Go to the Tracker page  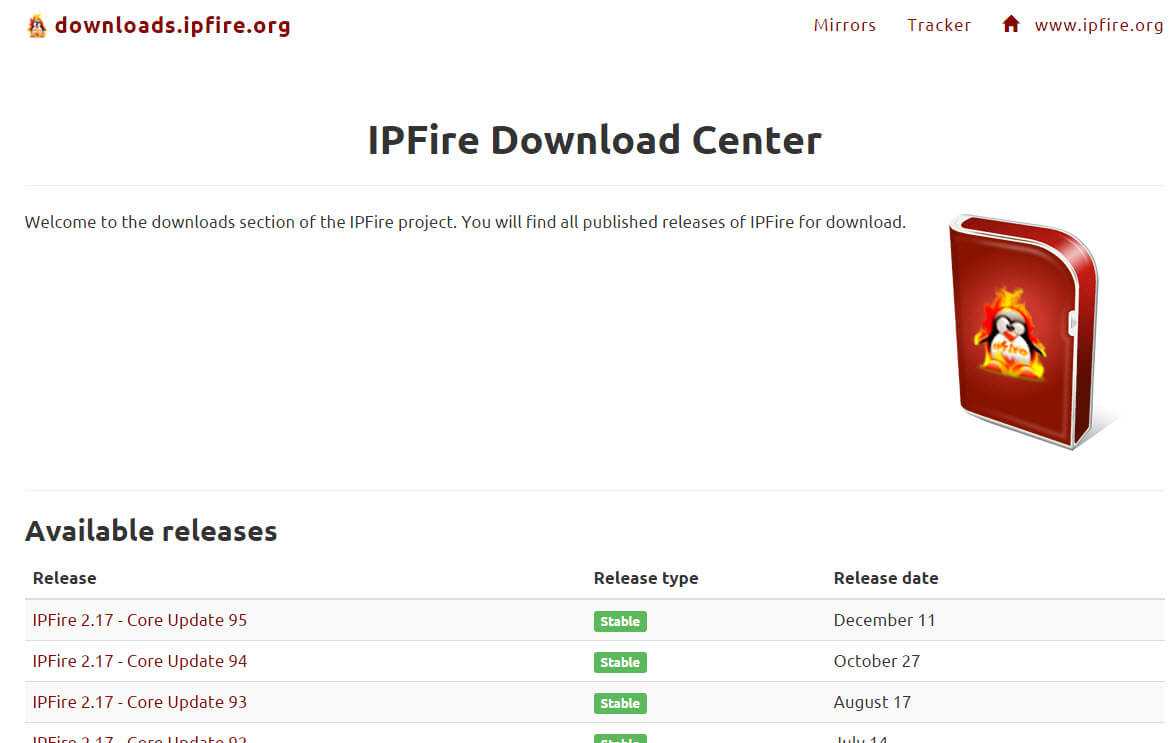938,26
